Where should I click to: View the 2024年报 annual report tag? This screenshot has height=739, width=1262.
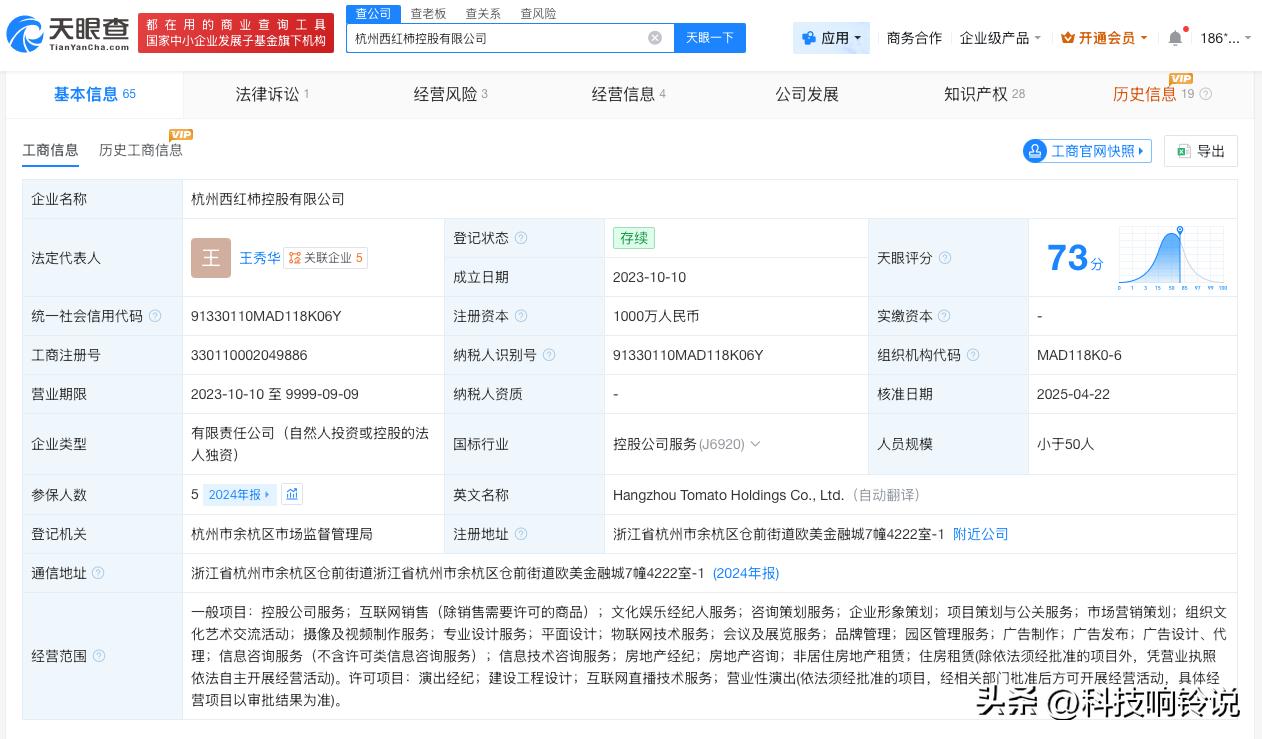pyautogui.click(x=237, y=494)
